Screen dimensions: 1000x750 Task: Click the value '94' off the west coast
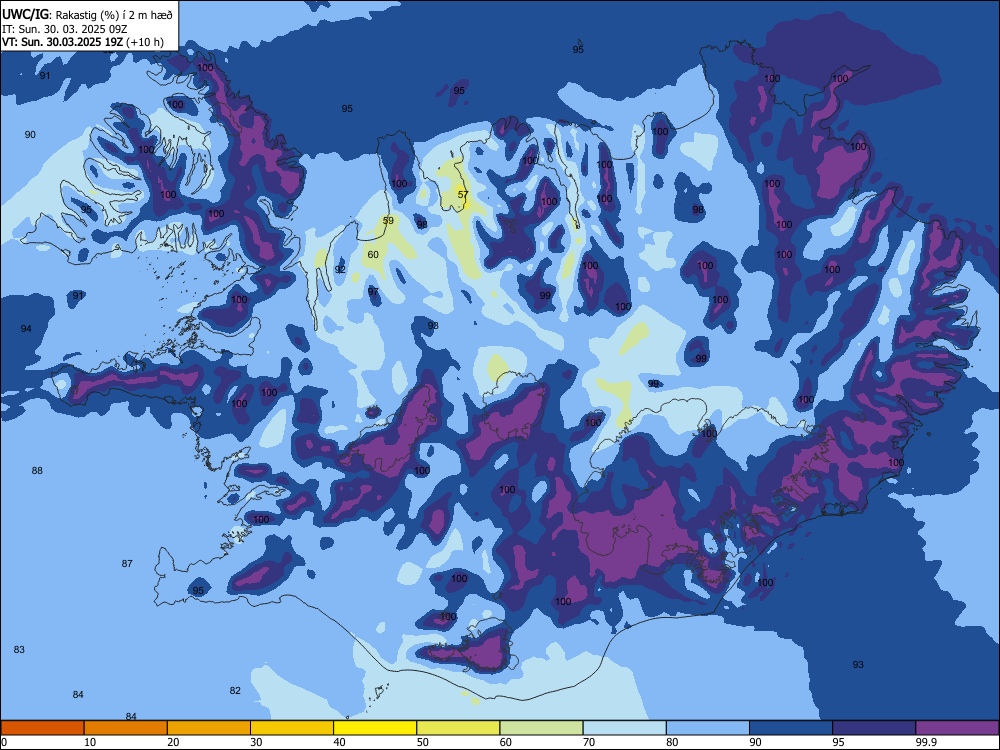tap(26, 328)
